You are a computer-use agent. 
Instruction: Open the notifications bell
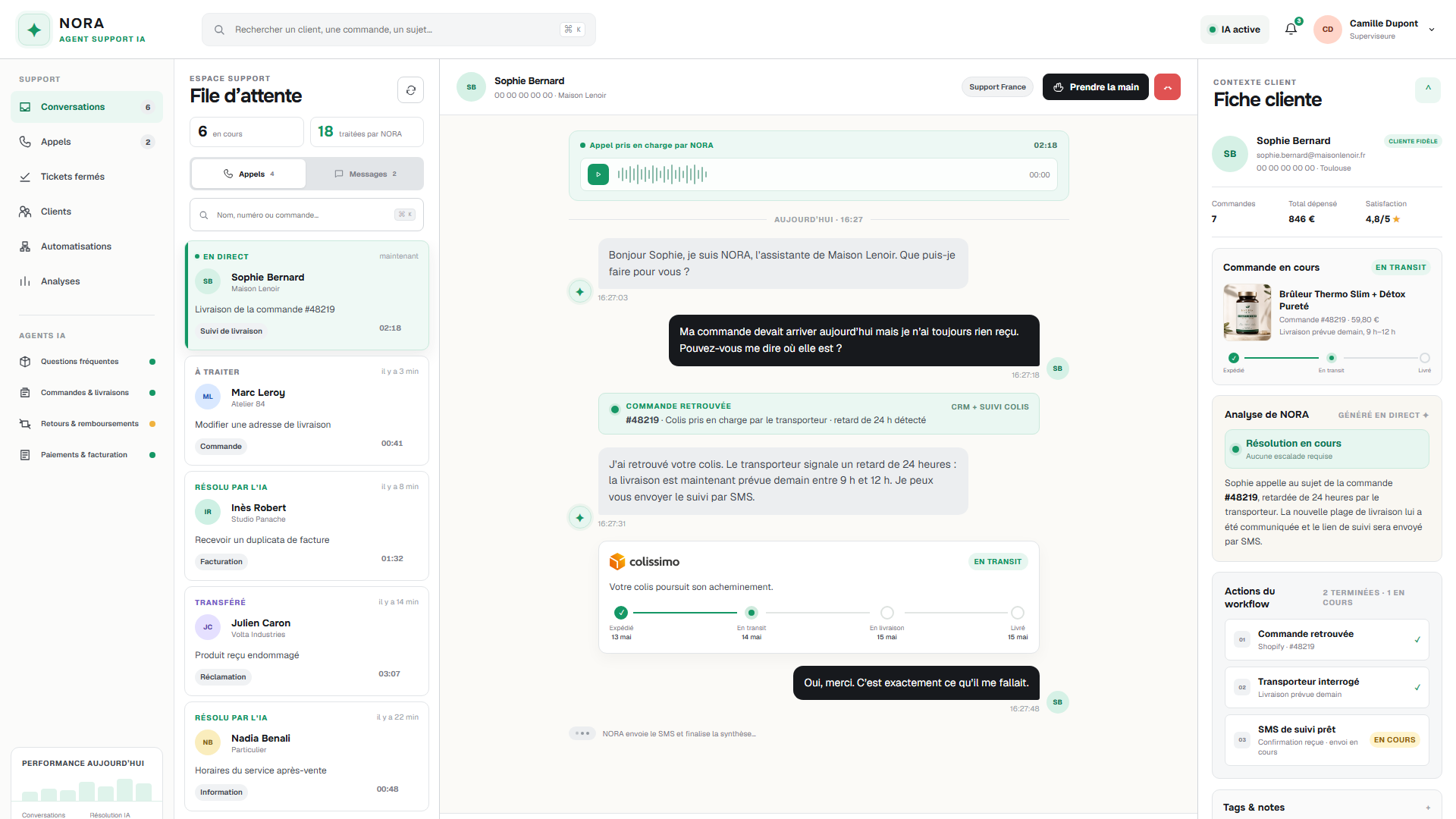(x=1291, y=30)
